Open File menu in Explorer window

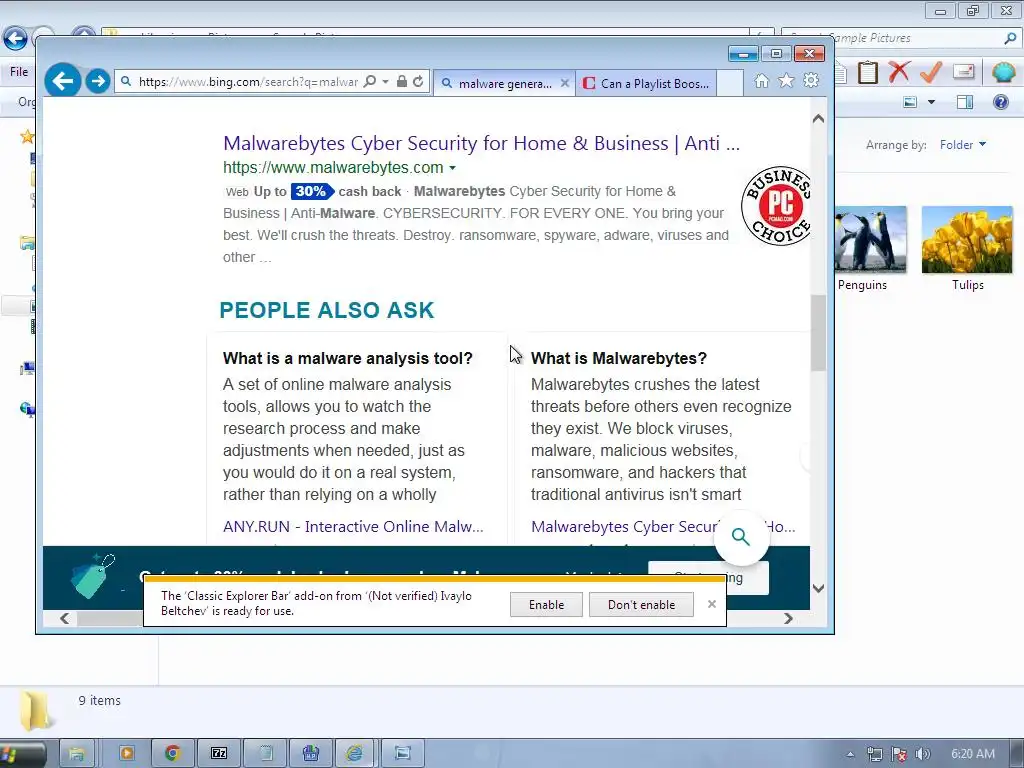[19, 72]
